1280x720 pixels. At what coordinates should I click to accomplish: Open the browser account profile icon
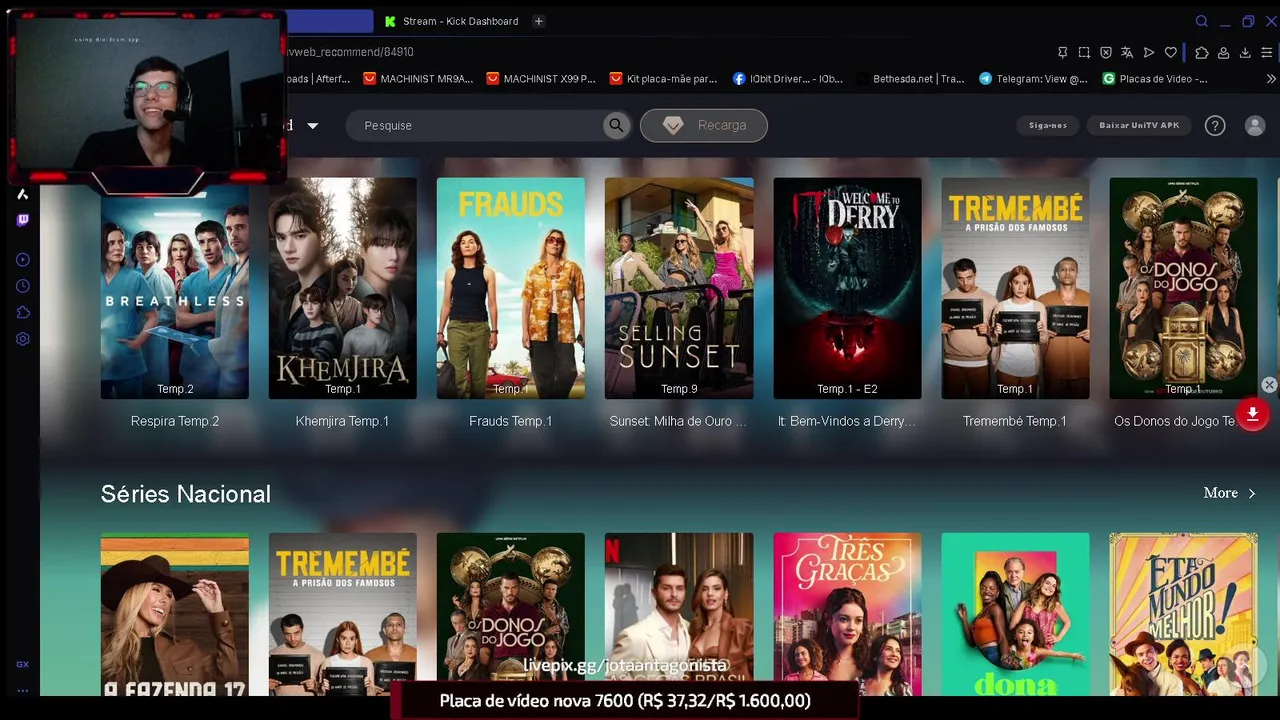point(1223,52)
